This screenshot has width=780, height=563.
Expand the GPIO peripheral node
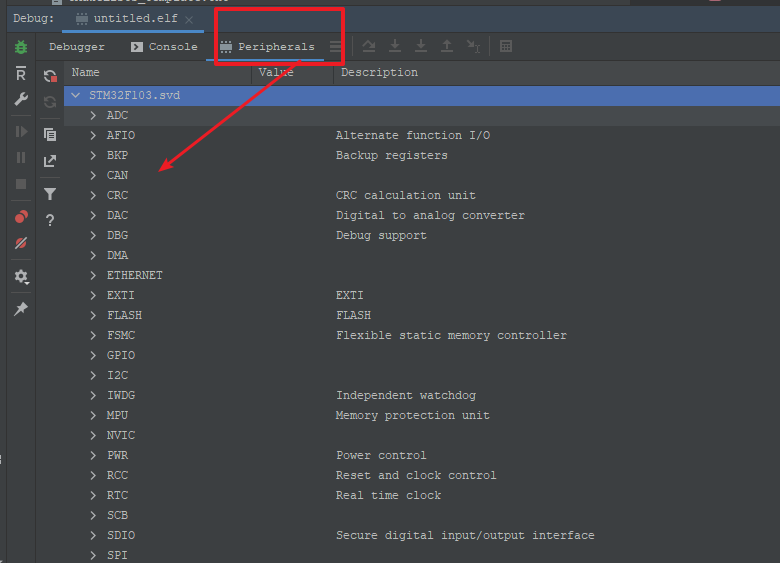[93, 355]
